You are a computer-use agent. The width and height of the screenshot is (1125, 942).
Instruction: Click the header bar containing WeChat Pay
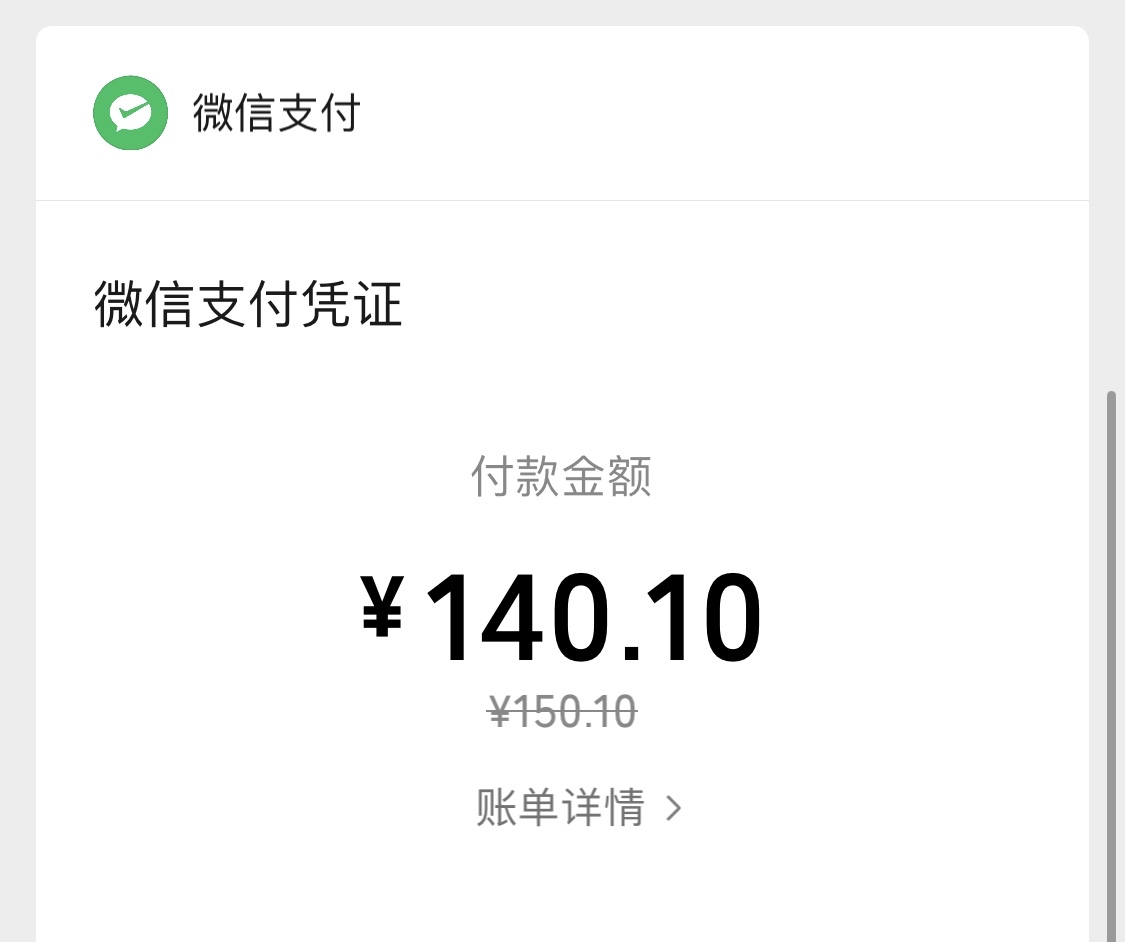pyautogui.click(x=562, y=113)
